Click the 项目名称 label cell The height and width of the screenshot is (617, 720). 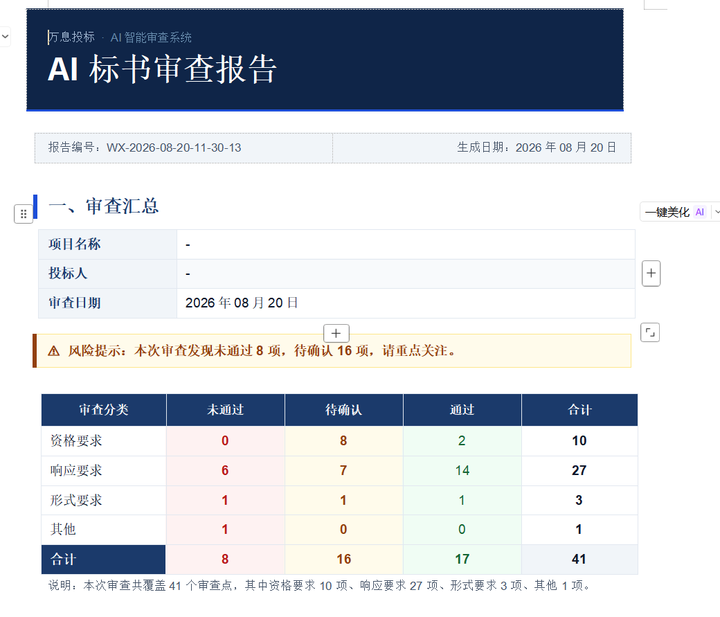click(108, 244)
